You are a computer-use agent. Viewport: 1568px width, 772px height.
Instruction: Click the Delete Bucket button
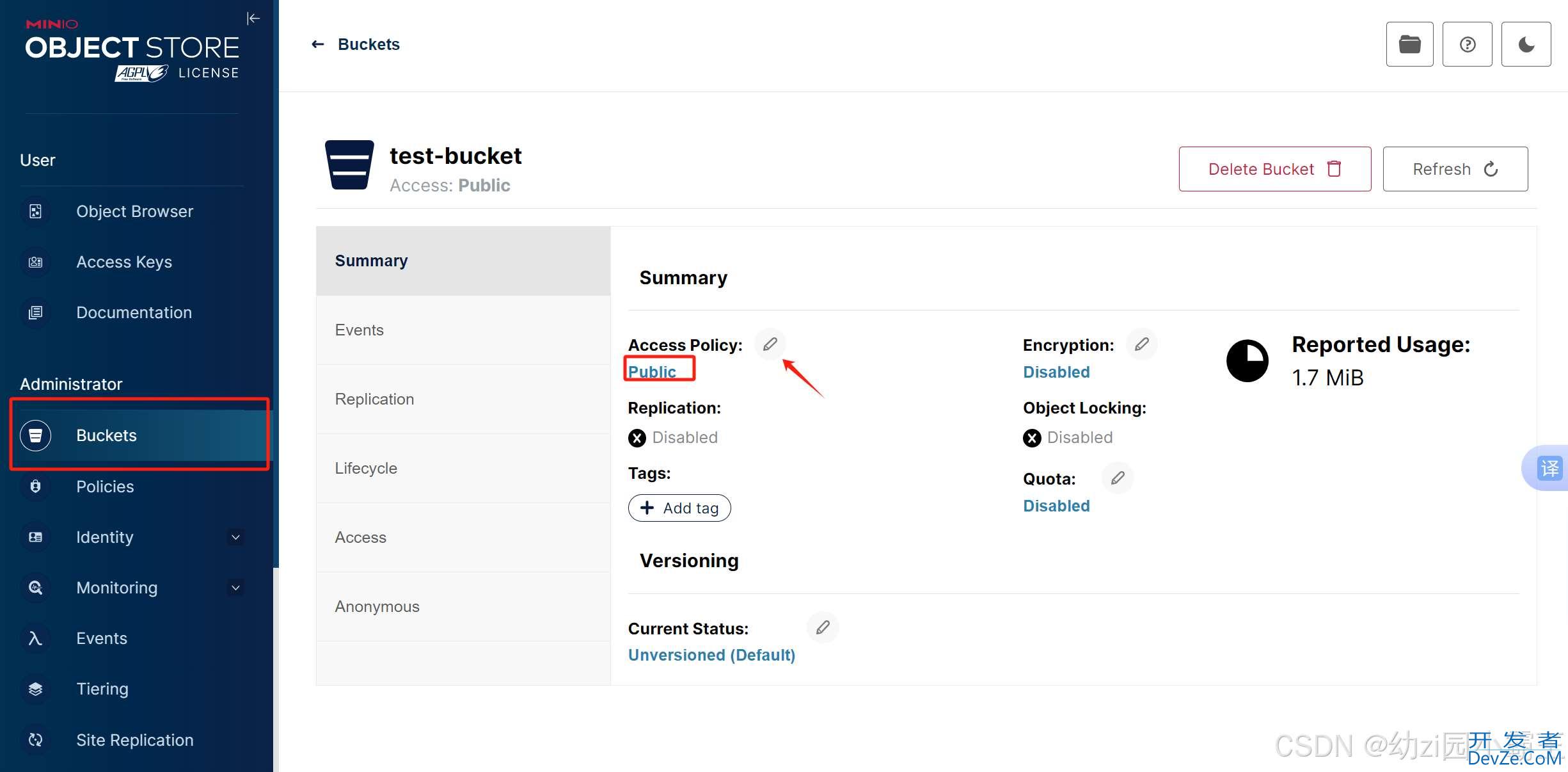click(1274, 169)
